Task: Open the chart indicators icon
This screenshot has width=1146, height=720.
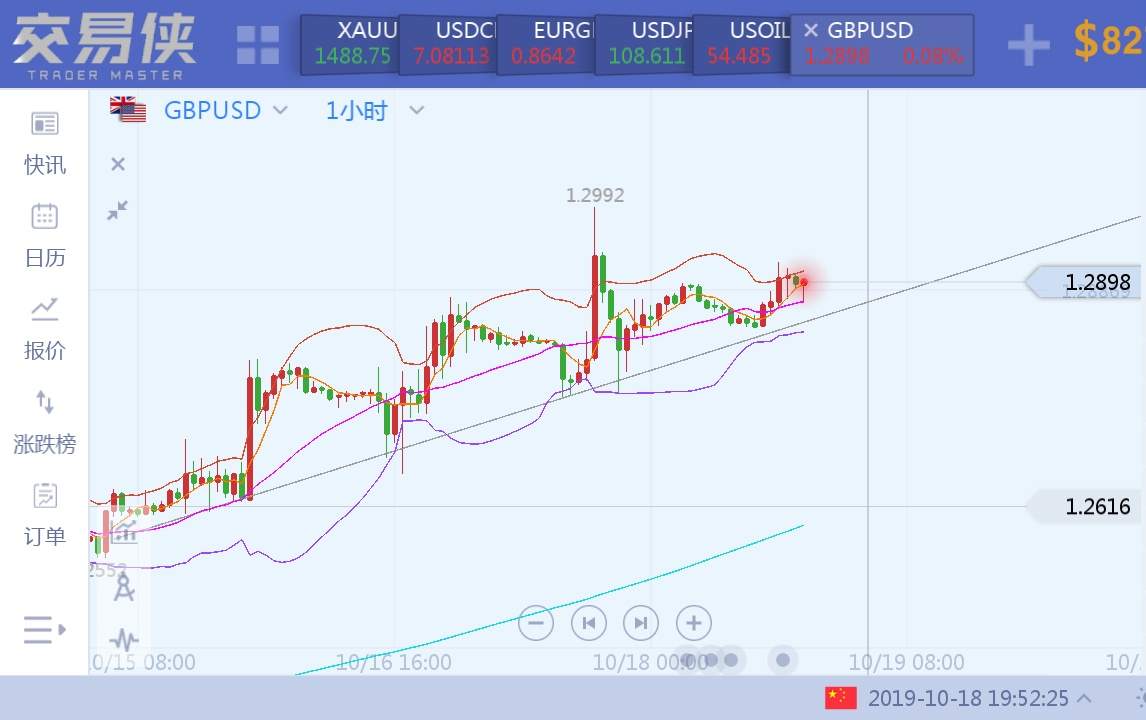Action: point(124,638)
